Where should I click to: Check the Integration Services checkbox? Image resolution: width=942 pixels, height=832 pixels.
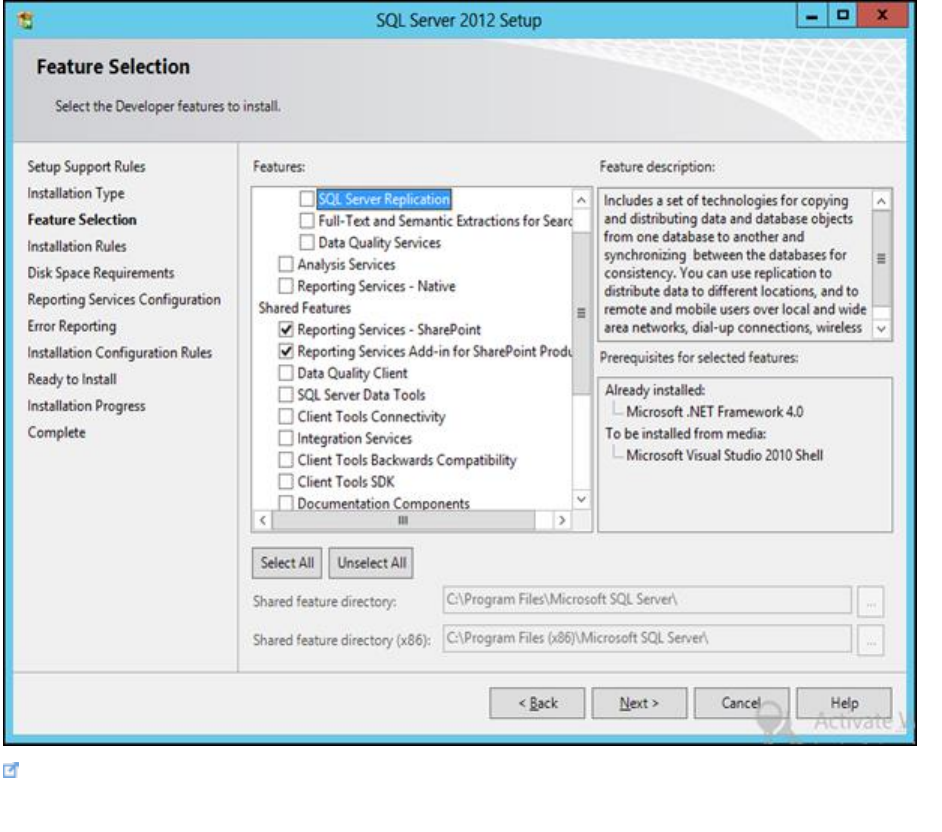click(x=286, y=438)
